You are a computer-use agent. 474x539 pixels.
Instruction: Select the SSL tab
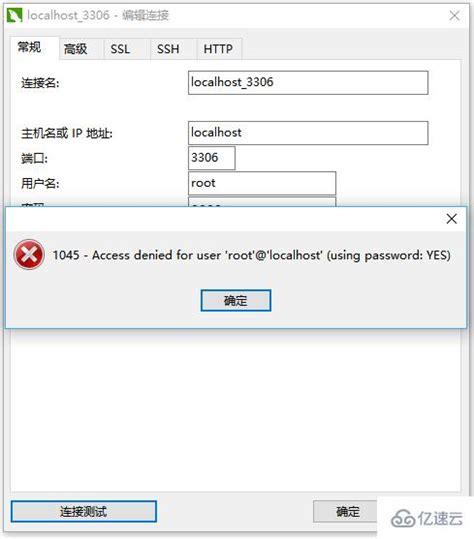coord(120,49)
